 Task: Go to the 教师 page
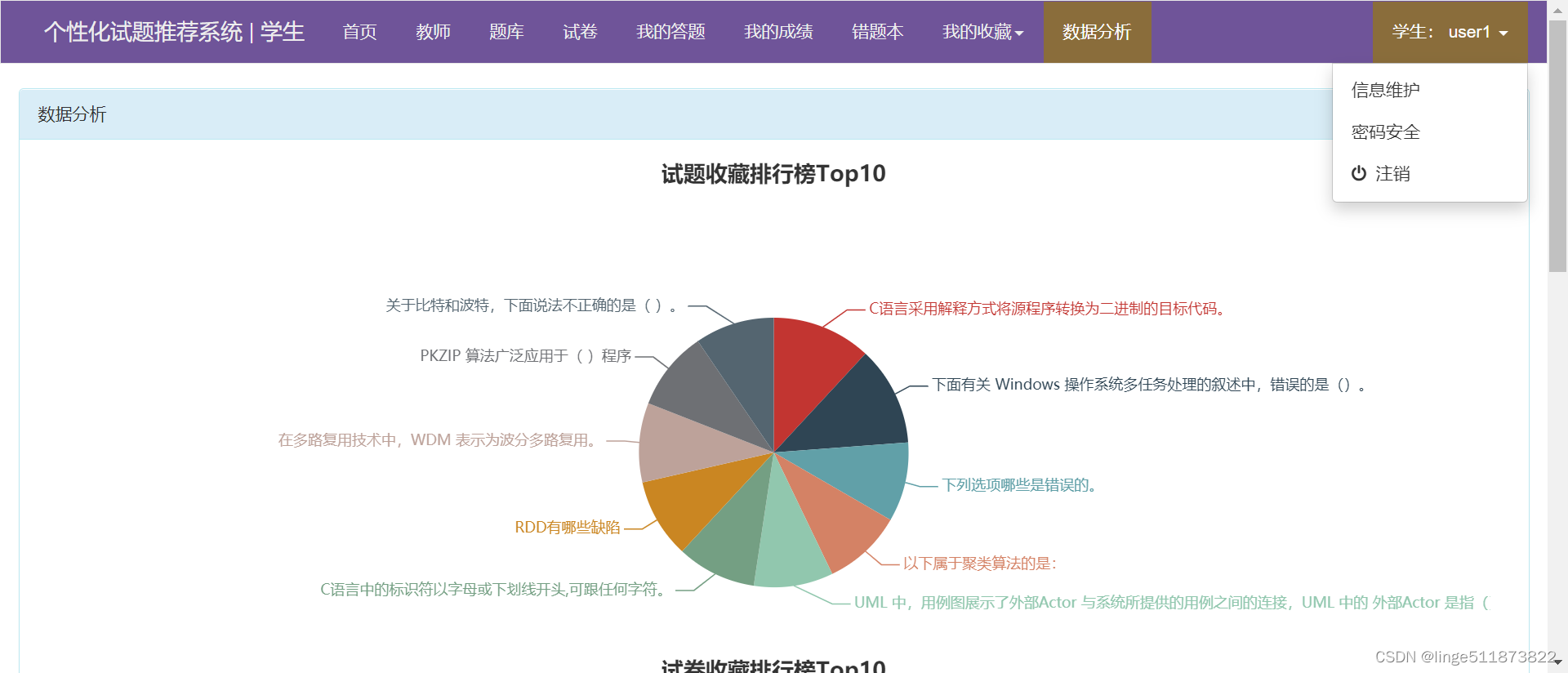pos(433,32)
